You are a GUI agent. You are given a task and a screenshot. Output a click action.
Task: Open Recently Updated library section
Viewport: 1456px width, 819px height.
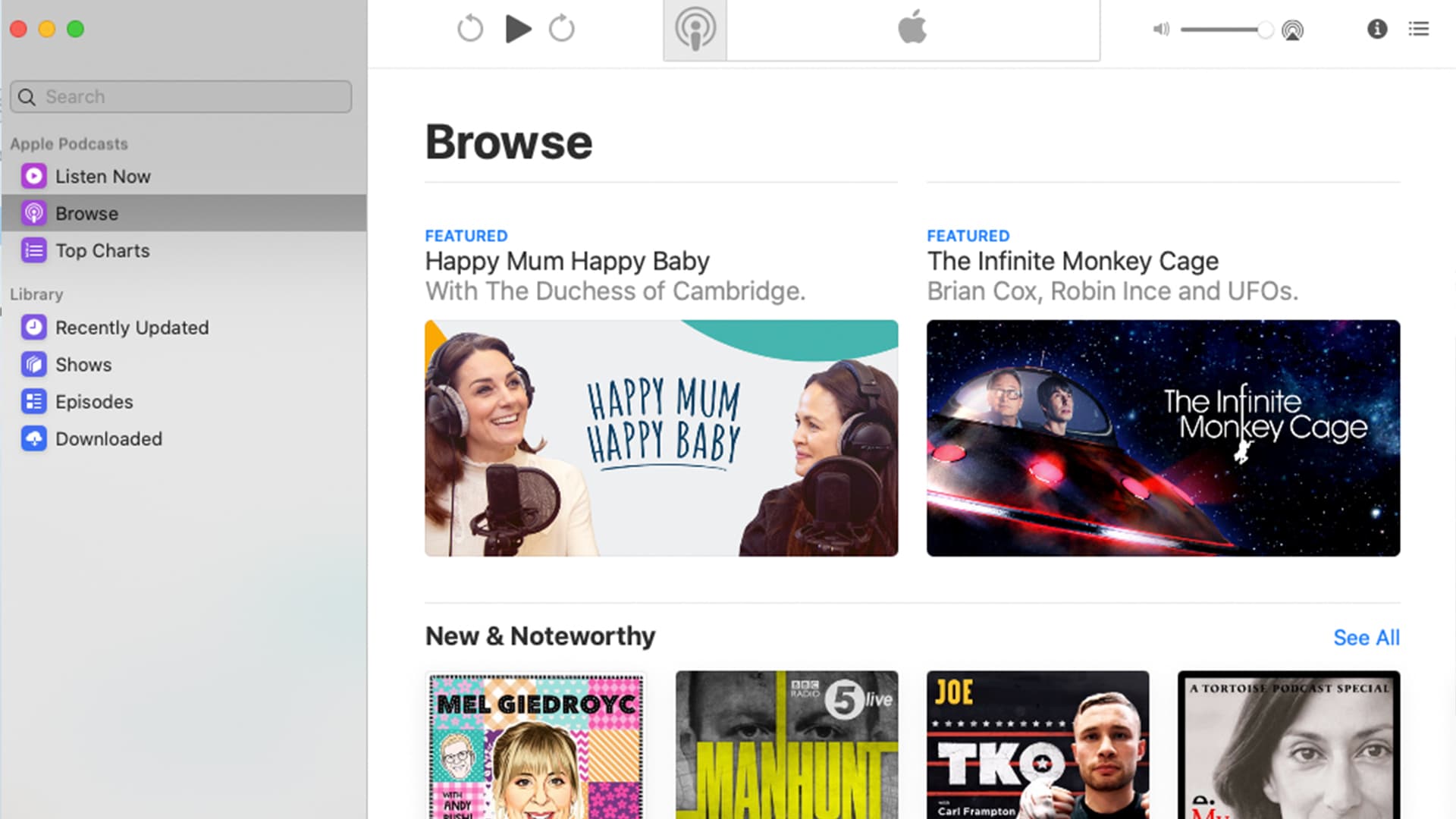(131, 328)
